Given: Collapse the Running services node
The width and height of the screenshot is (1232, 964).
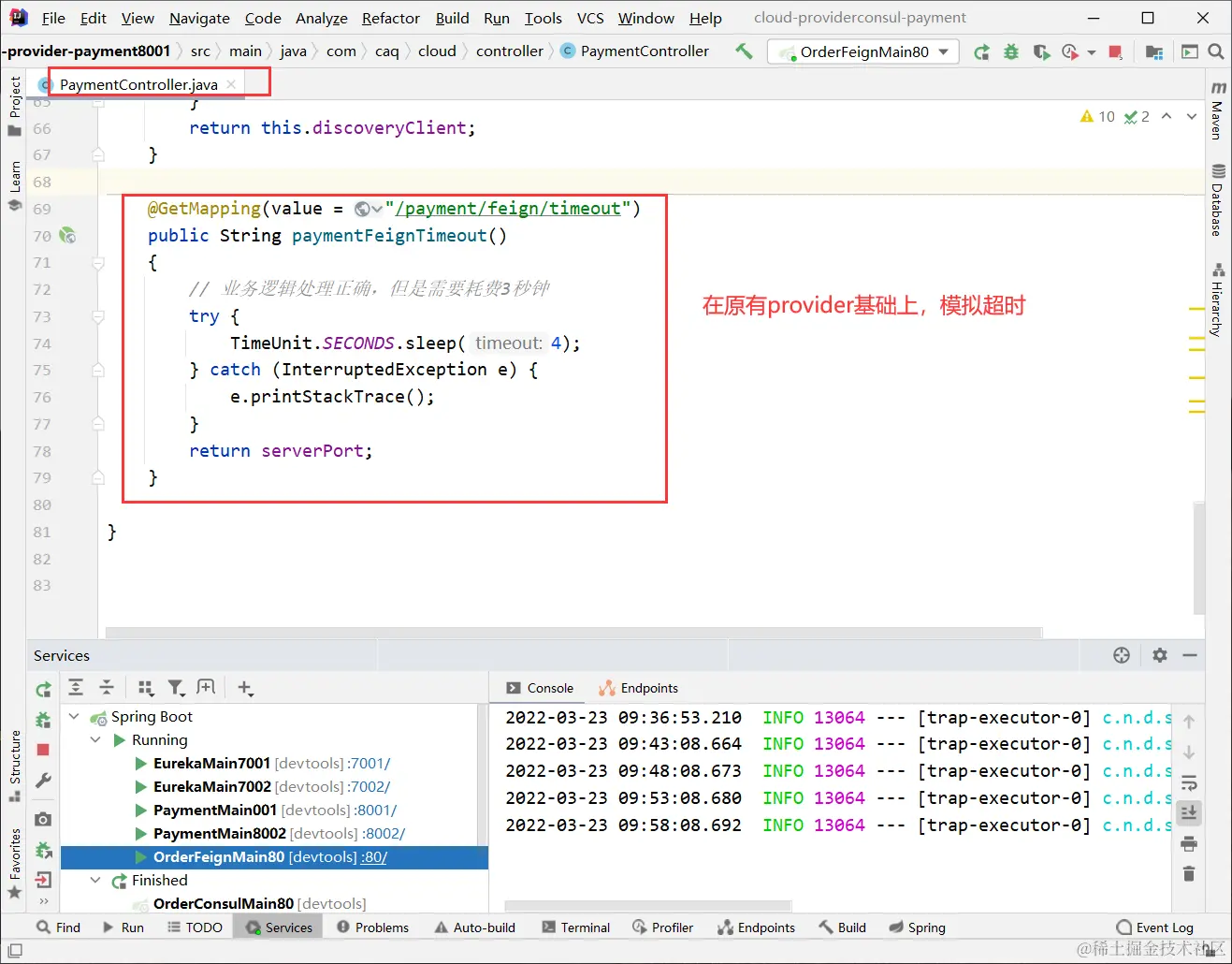Looking at the screenshot, I should 95,740.
